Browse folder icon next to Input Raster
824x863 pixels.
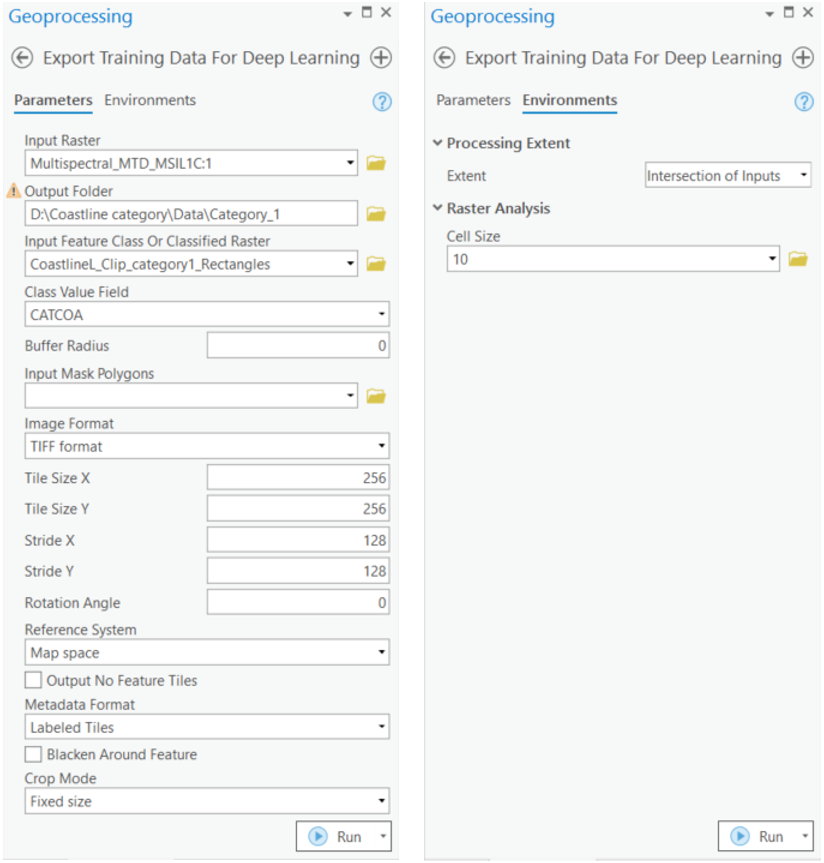(x=376, y=163)
